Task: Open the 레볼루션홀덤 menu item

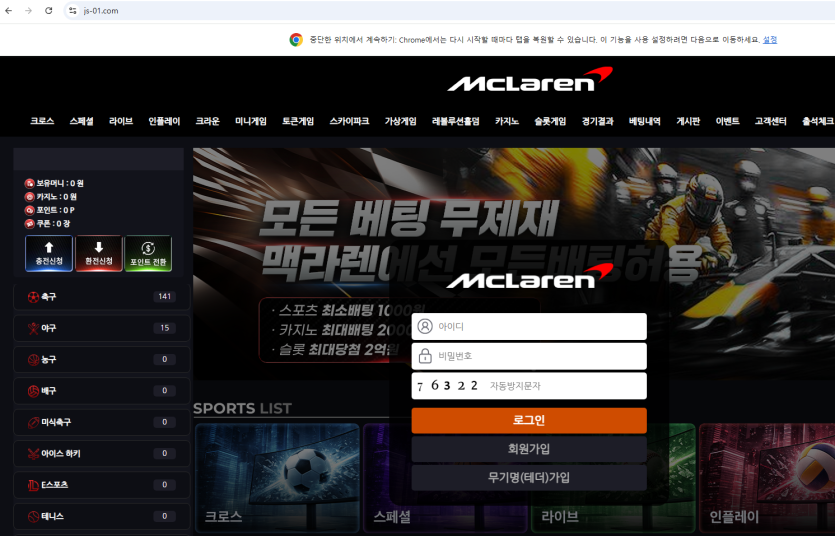Action: 456,121
